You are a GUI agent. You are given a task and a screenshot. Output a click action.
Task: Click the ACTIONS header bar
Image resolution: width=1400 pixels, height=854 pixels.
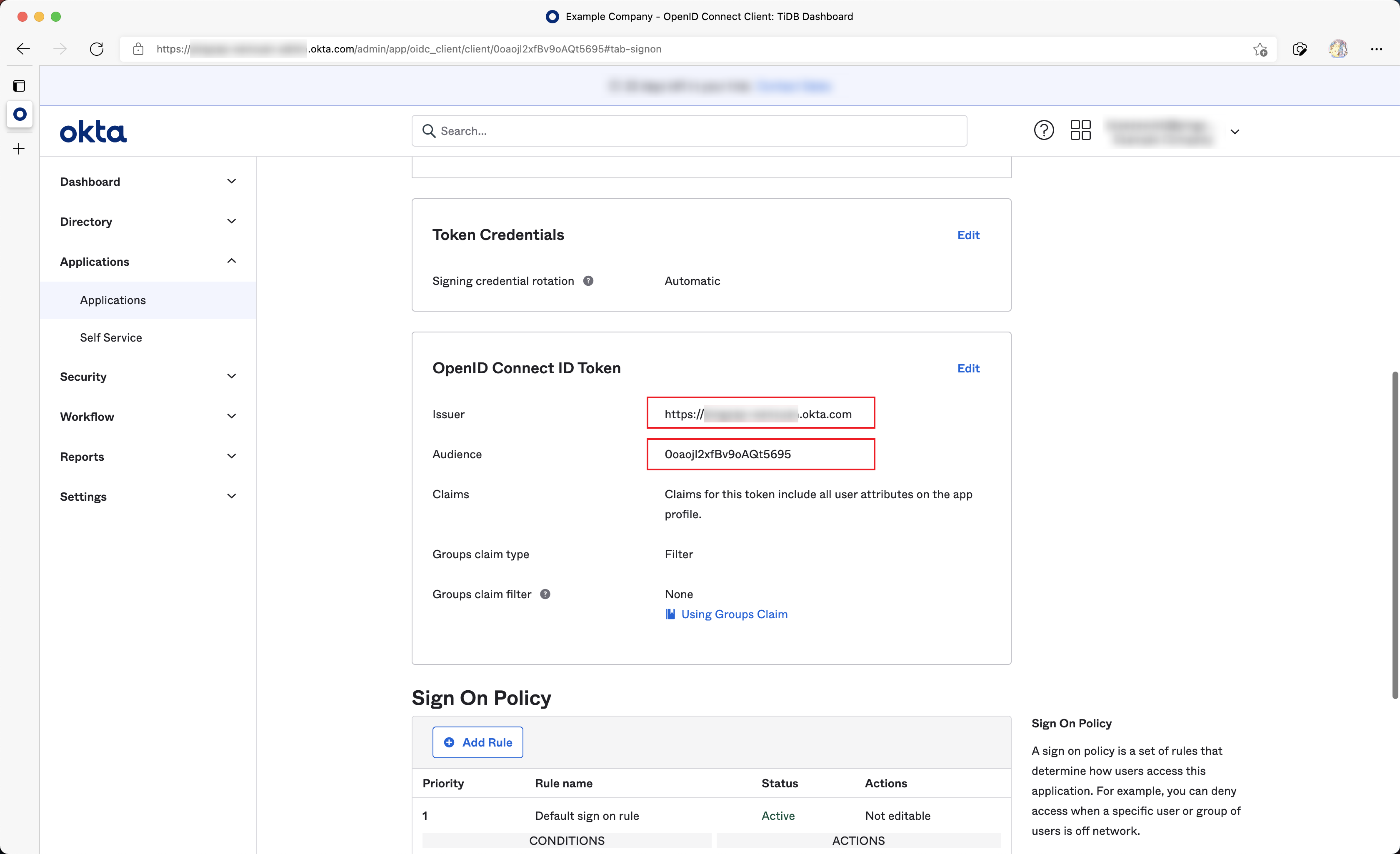(x=858, y=840)
